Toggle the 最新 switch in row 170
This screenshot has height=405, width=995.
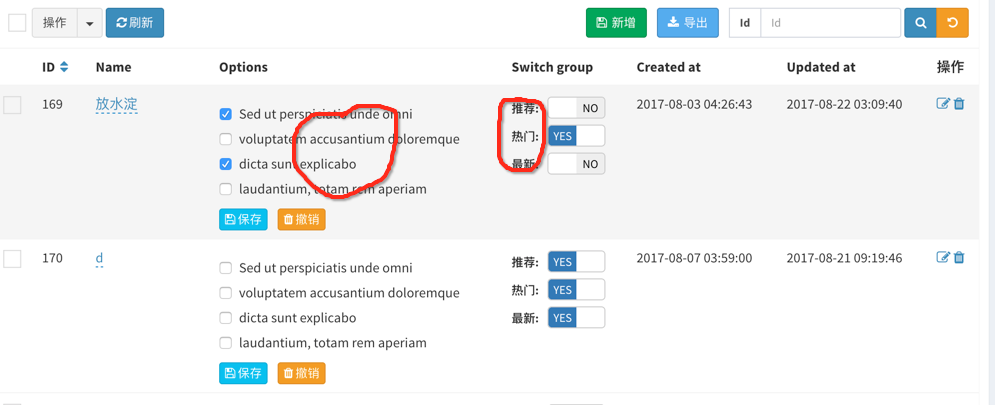(576, 317)
